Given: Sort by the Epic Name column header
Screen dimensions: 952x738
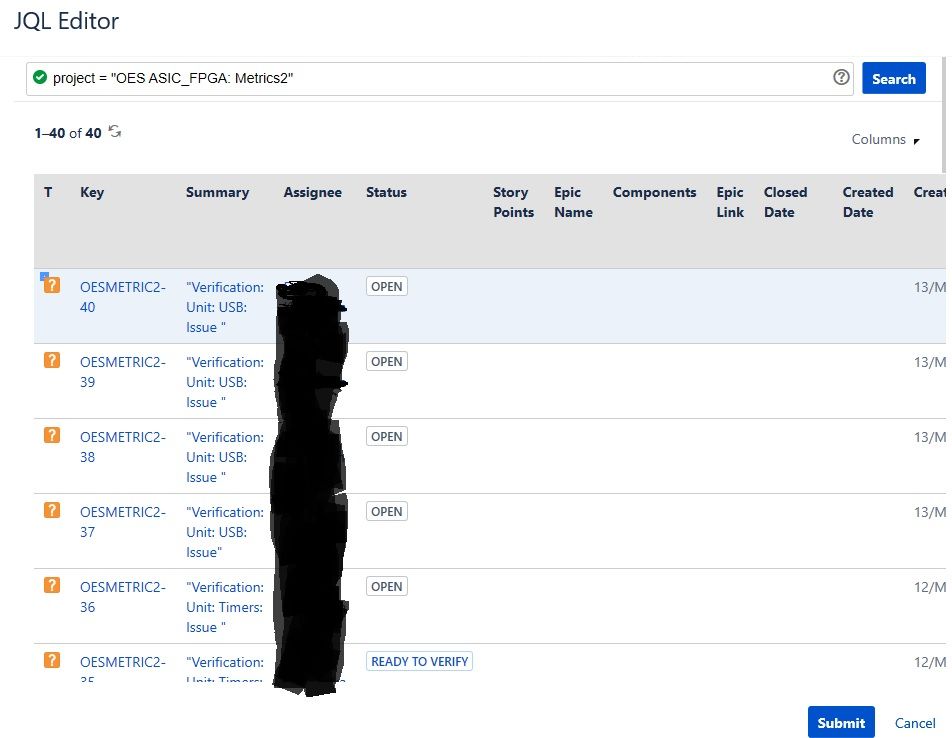Looking at the screenshot, I should [x=573, y=202].
